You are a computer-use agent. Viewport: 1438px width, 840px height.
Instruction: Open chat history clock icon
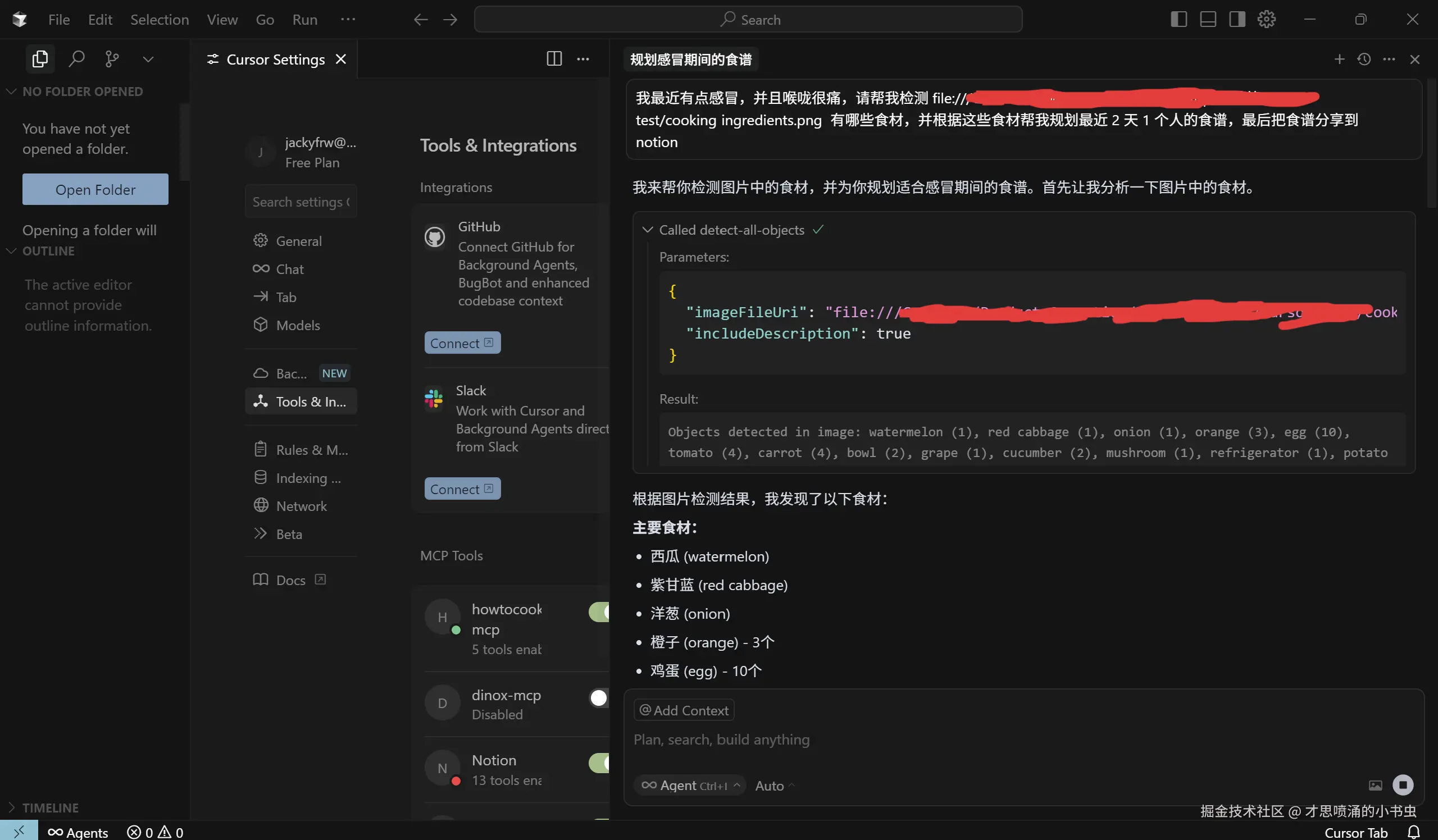click(1364, 60)
